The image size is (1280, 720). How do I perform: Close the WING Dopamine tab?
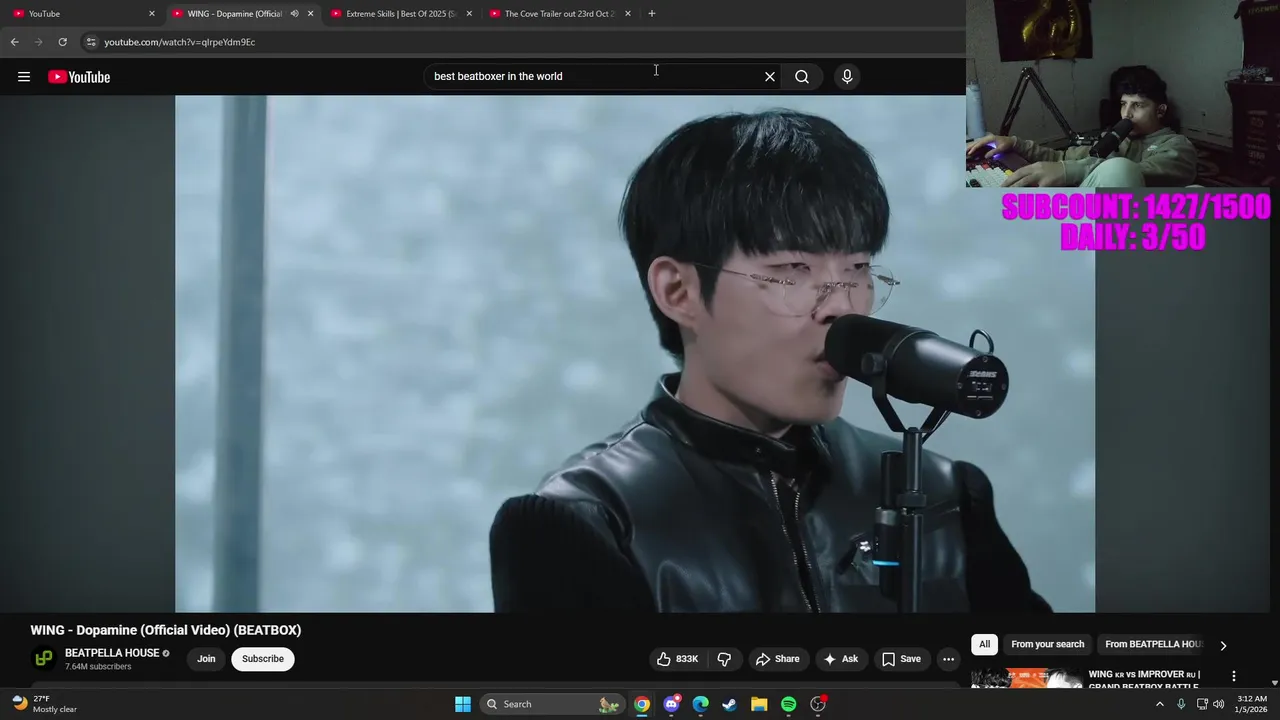coord(310,14)
